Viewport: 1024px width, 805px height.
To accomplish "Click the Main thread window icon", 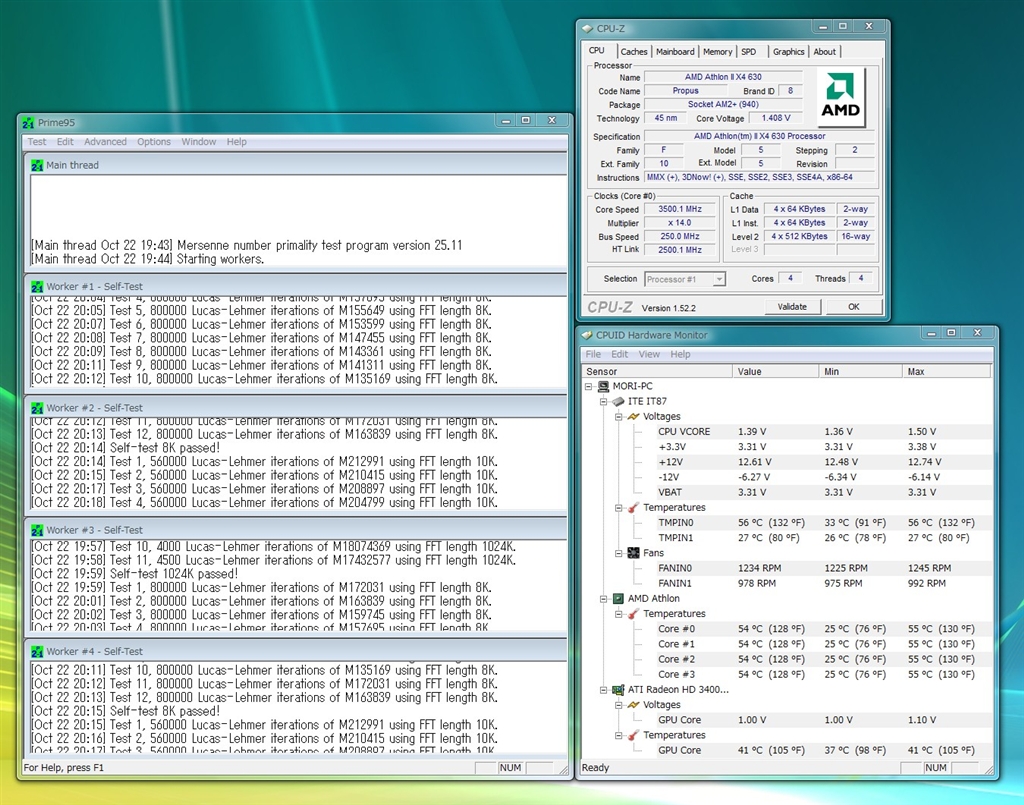I will click(x=37, y=165).
